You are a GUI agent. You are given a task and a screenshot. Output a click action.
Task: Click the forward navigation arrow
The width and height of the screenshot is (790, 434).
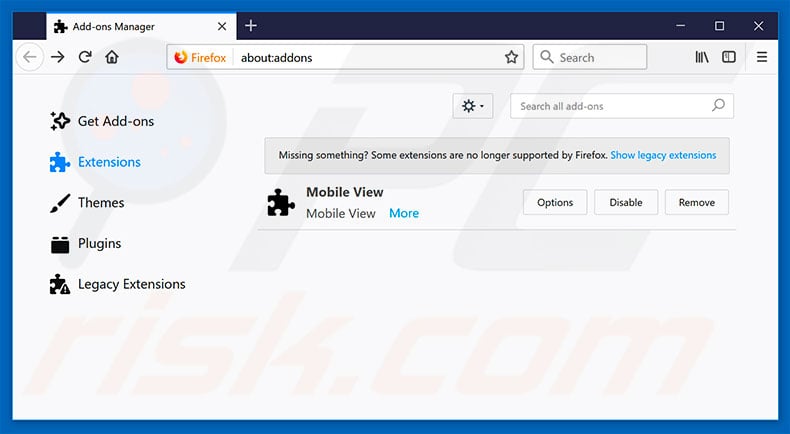click(x=58, y=57)
